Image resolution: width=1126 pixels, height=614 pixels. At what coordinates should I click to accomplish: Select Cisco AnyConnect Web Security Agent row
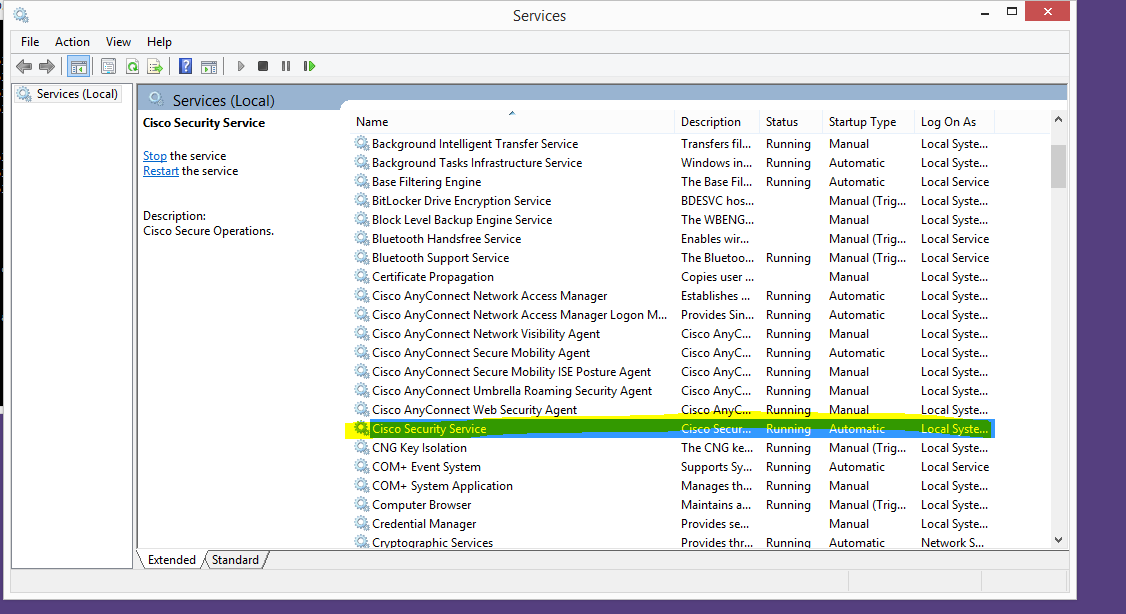tap(673, 410)
